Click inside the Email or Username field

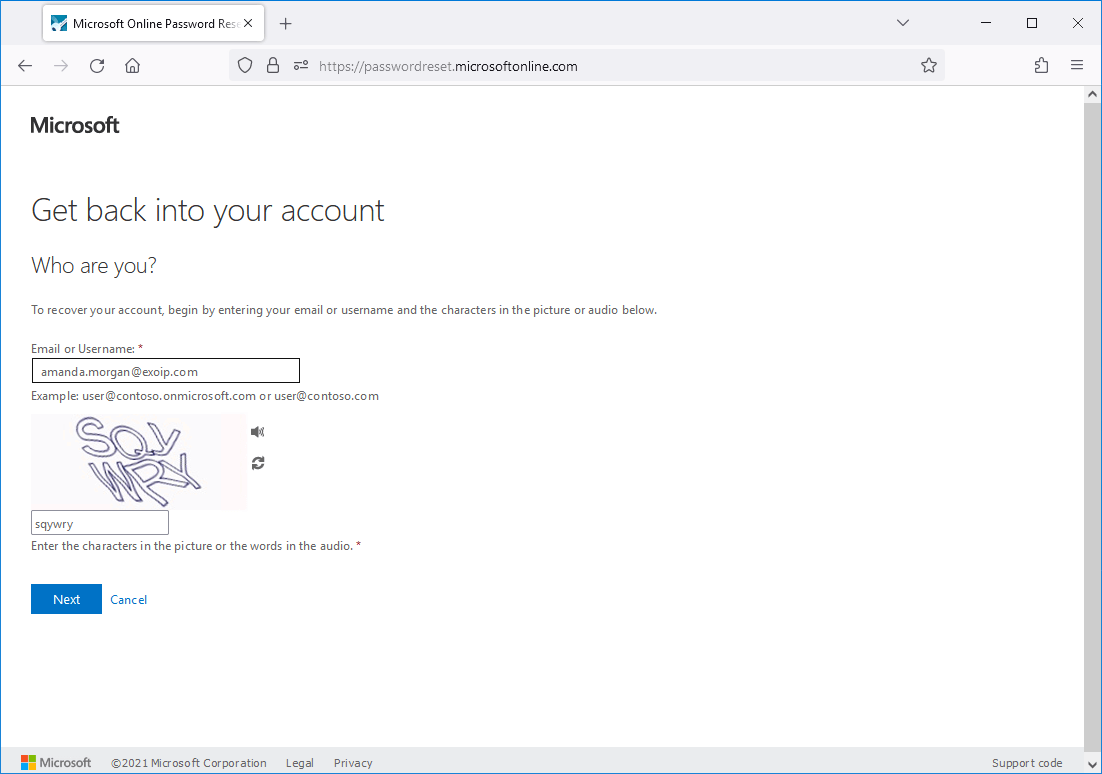coord(165,370)
